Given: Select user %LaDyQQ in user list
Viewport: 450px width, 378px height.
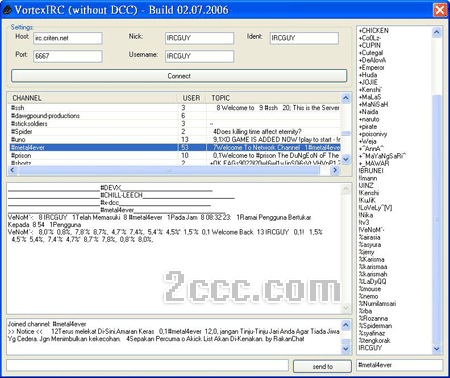Looking at the screenshot, I should 372,281.
